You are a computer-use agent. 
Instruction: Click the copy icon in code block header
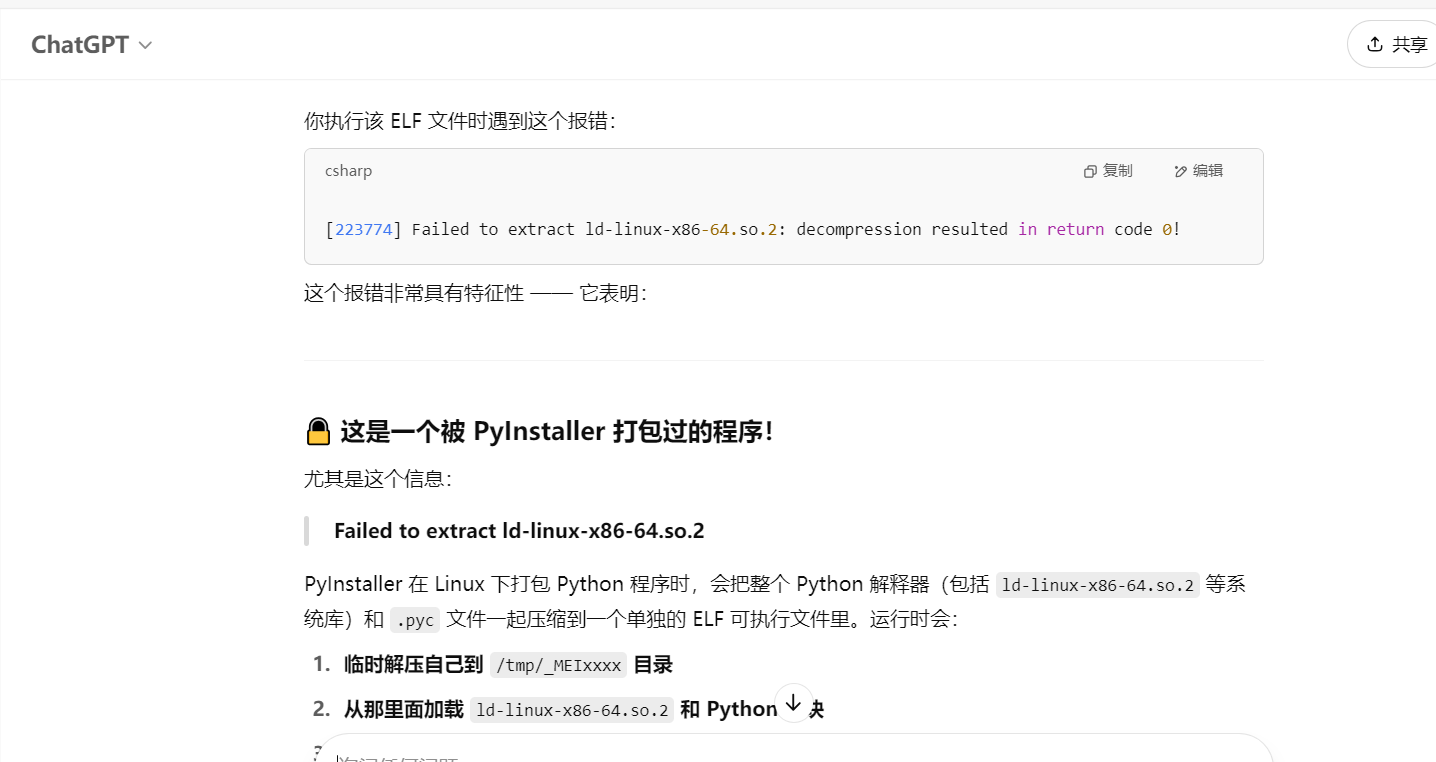[1090, 171]
